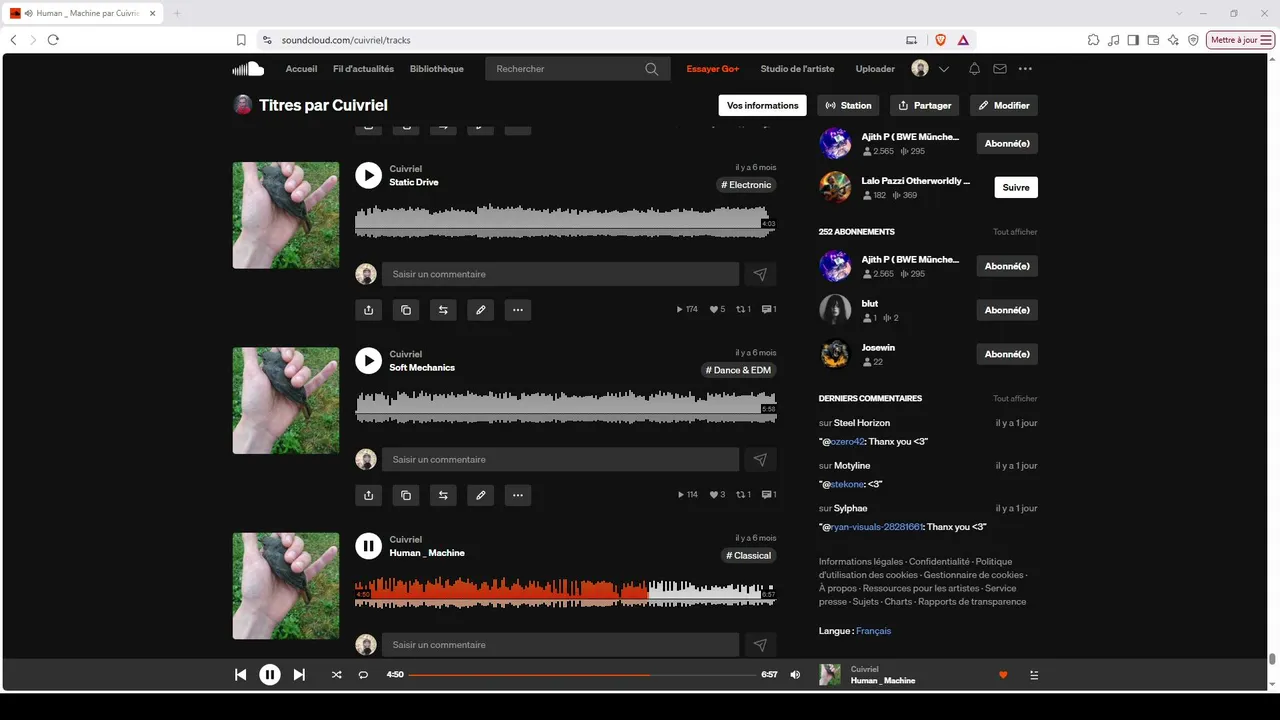Copy link of the Static Drive track
This screenshot has height=720, width=1280.
click(x=406, y=310)
